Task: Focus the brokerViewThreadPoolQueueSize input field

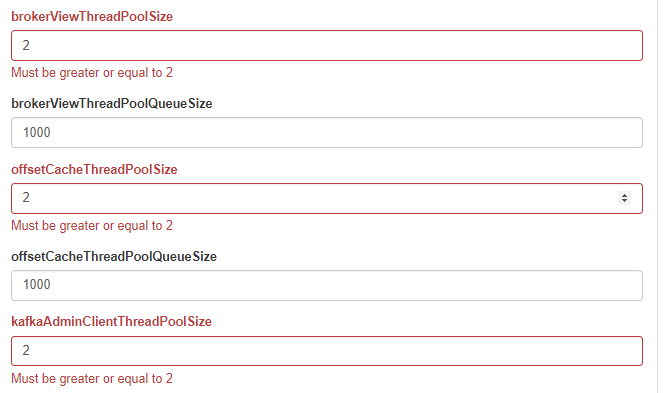Action: tap(327, 133)
